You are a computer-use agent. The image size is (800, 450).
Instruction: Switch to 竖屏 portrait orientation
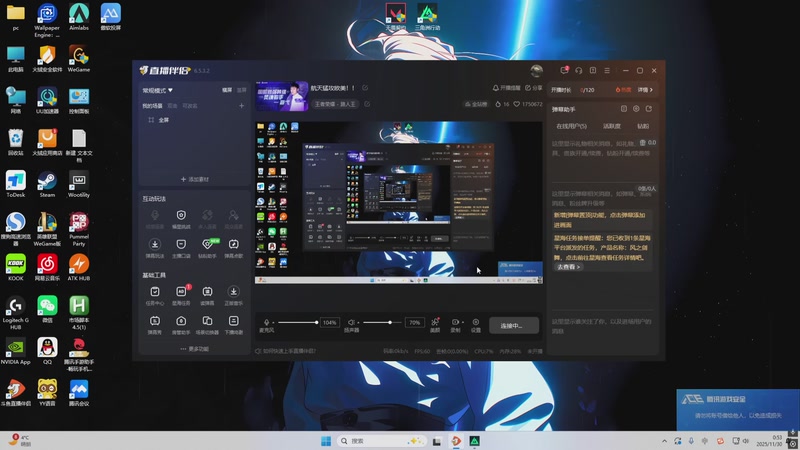click(241, 90)
